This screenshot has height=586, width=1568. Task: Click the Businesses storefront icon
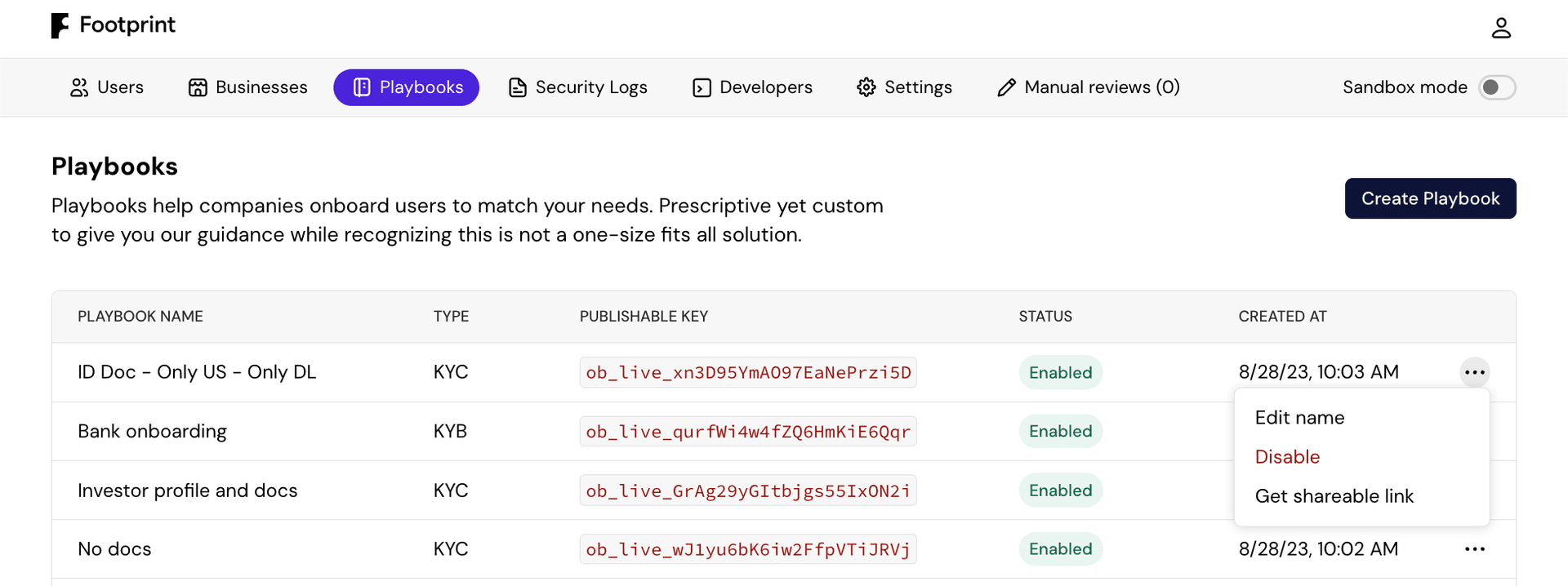tap(198, 87)
